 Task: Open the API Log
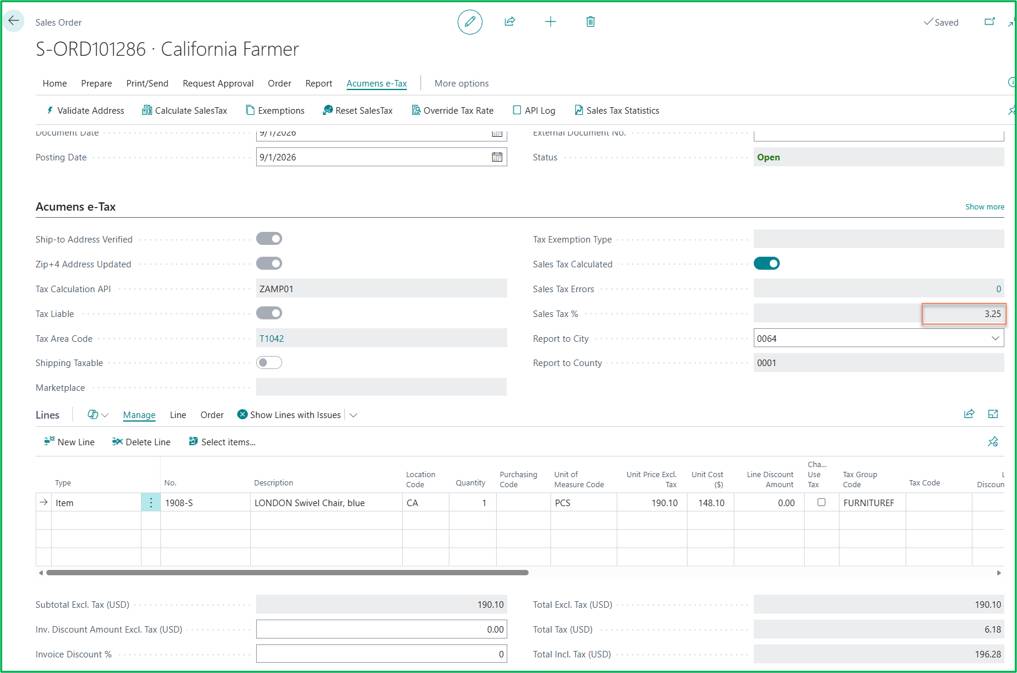tap(534, 111)
